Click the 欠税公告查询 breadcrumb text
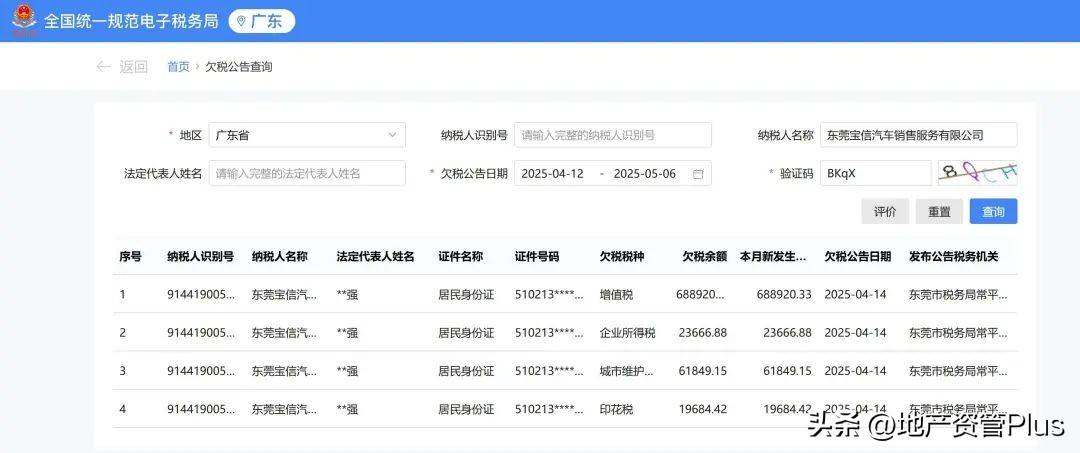The width and height of the screenshot is (1080, 453). (239, 67)
